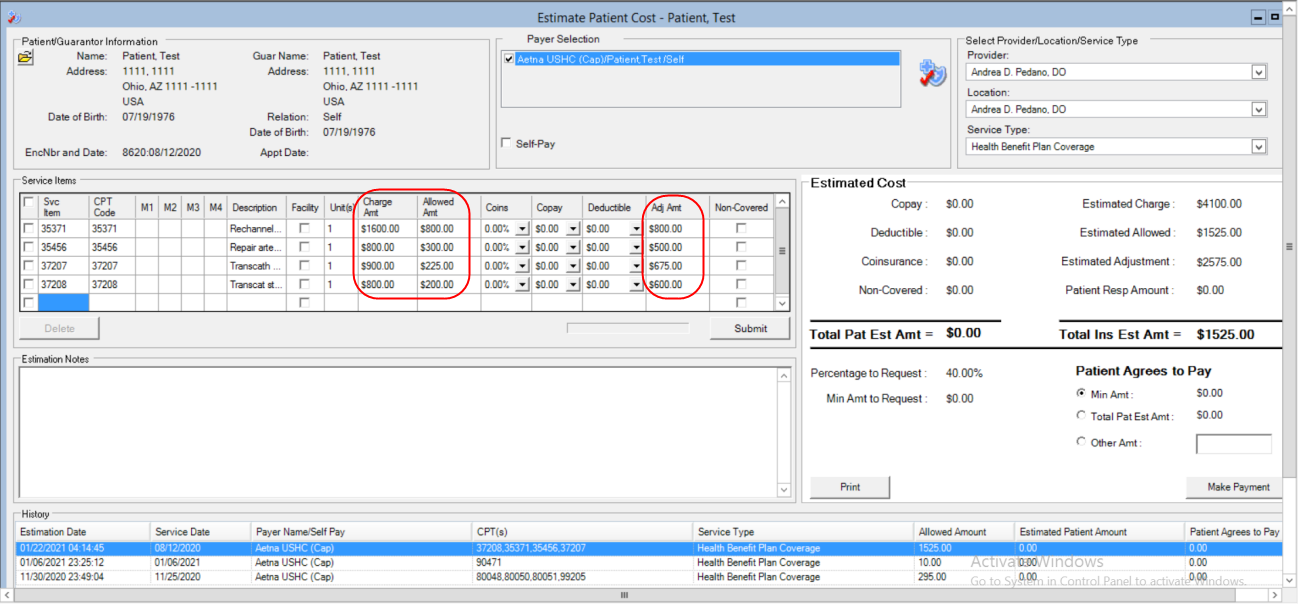Open Deductible dropdown for CPT 37208
Viewport: 1298px width, 604px height.
point(635,285)
